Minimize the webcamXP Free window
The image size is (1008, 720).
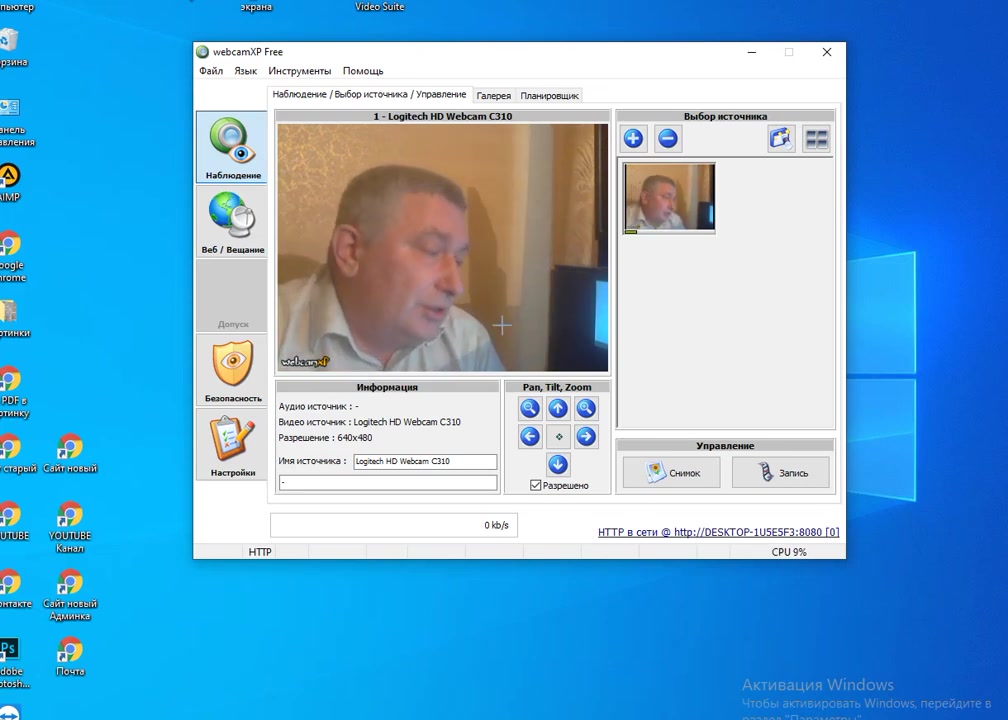click(x=752, y=52)
